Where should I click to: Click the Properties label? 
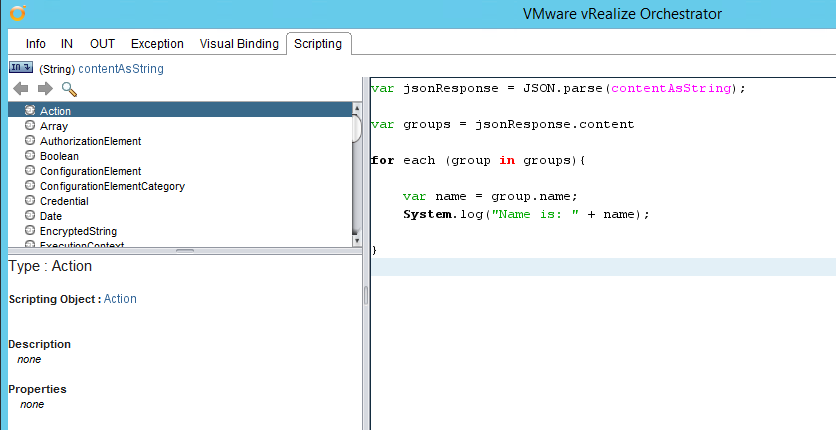pyautogui.click(x=37, y=389)
